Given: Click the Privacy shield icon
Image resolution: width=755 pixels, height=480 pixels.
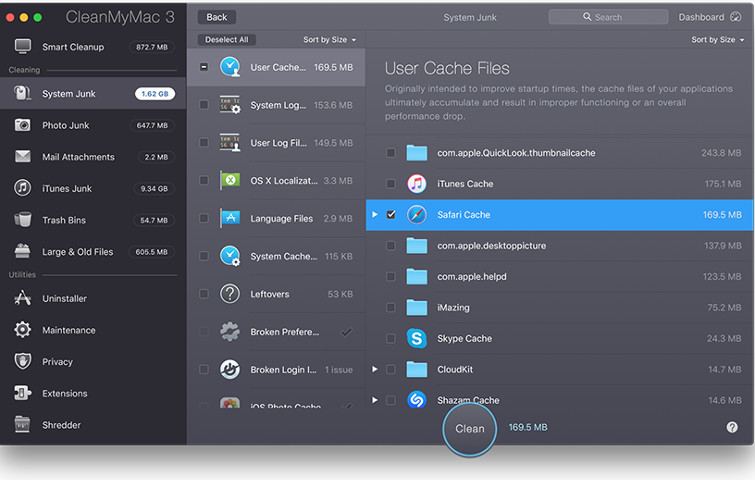Looking at the screenshot, I should 23,361.
